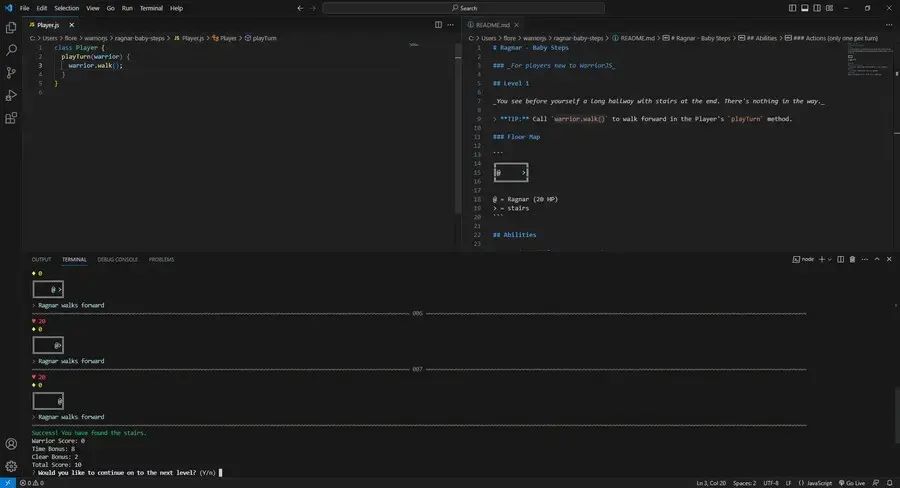Click the README editor minimap
Image resolution: width=900 pixels, height=488 pixels.
[869, 59]
